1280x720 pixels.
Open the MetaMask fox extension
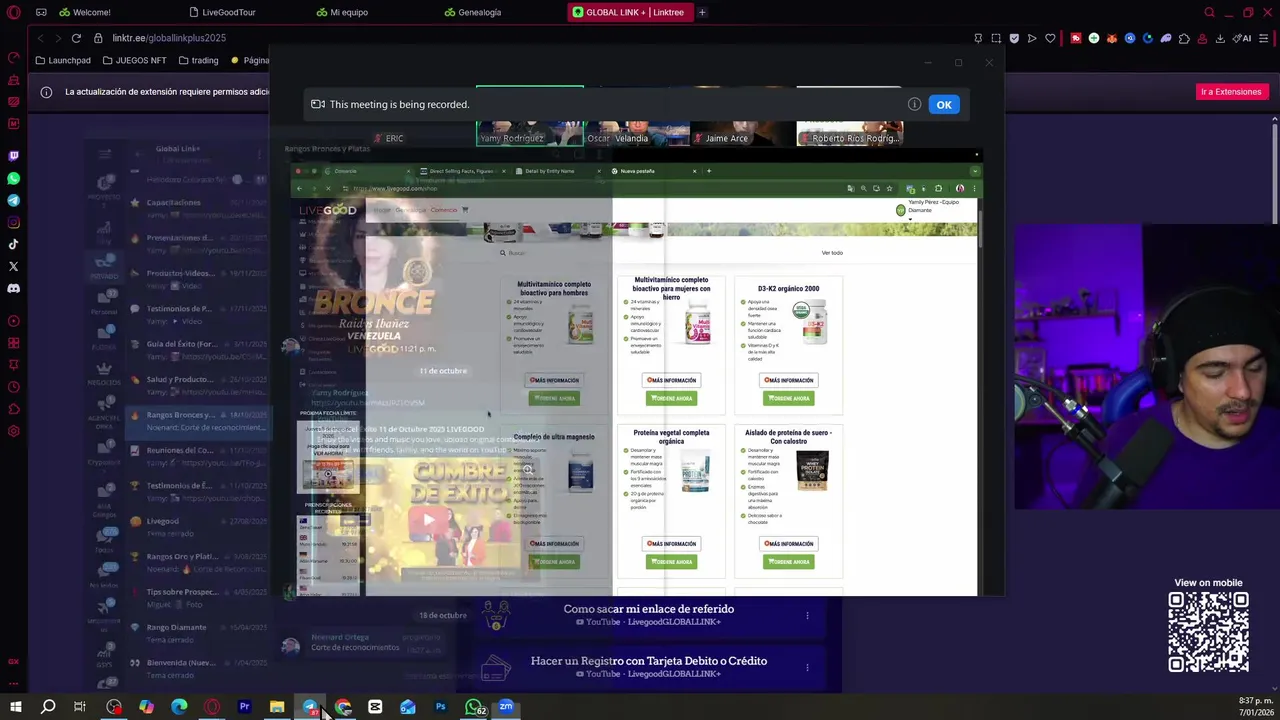tap(1112, 38)
